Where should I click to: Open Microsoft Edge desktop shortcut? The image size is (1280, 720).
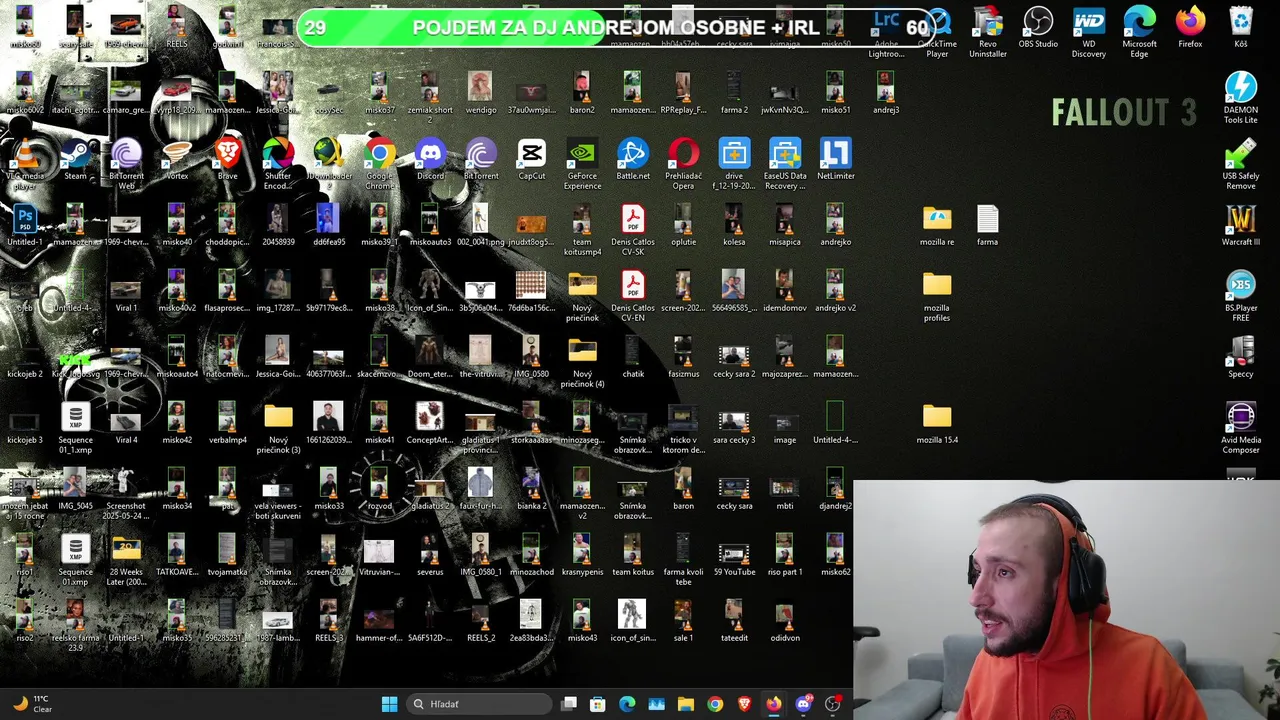pos(1139,31)
